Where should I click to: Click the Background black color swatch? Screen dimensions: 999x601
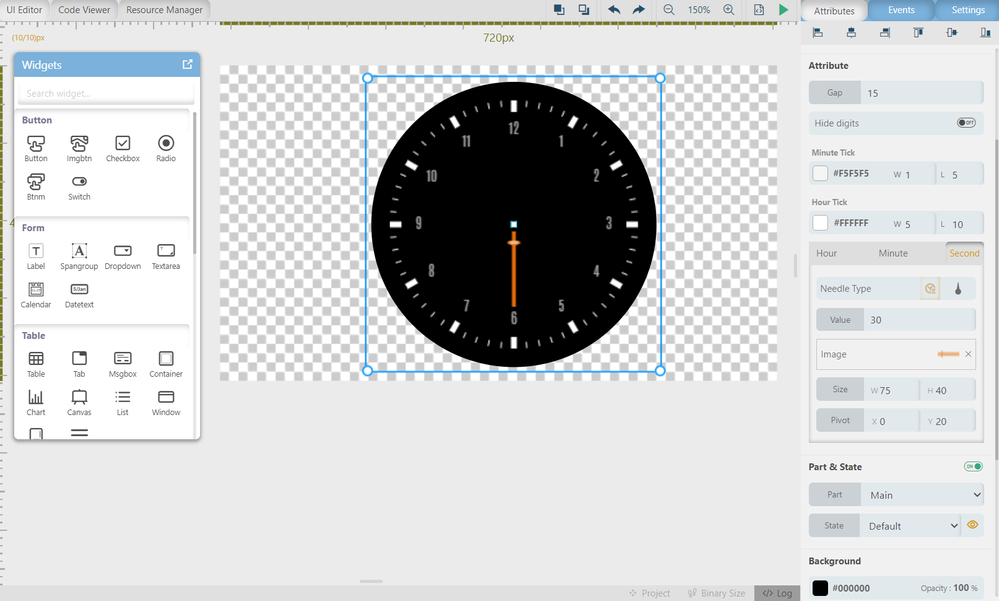coord(820,588)
